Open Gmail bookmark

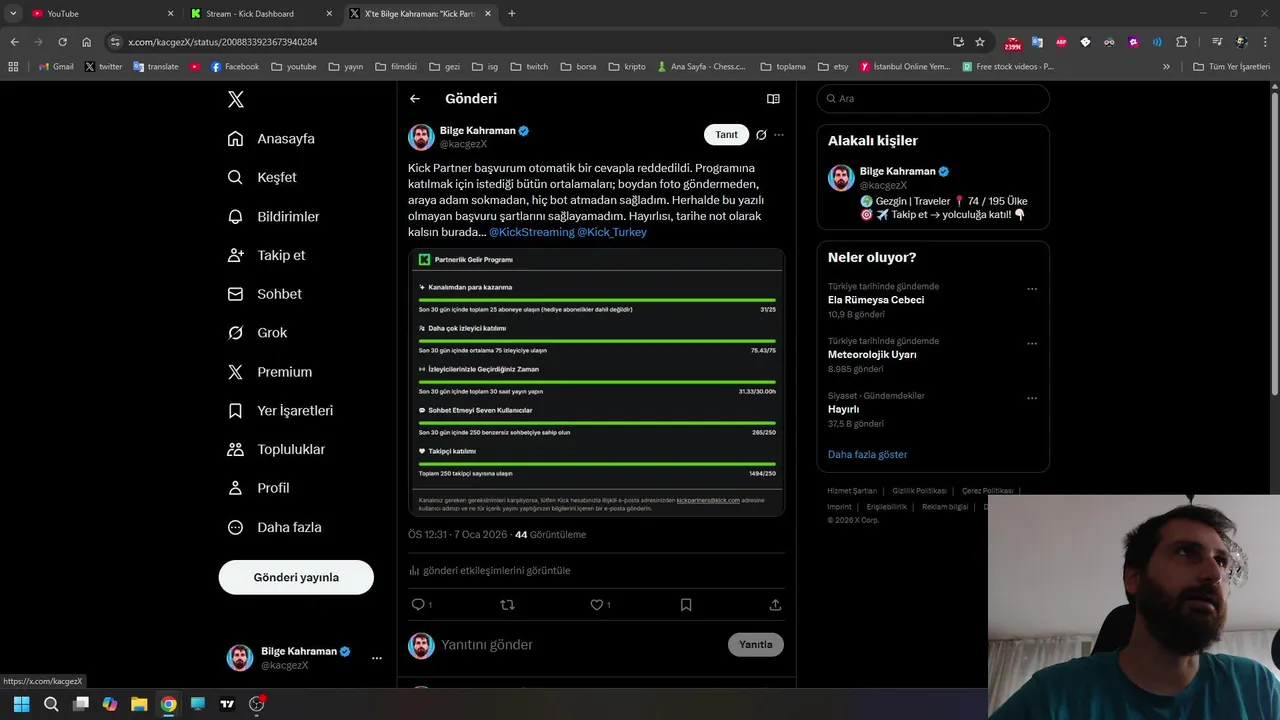coord(56,67)
